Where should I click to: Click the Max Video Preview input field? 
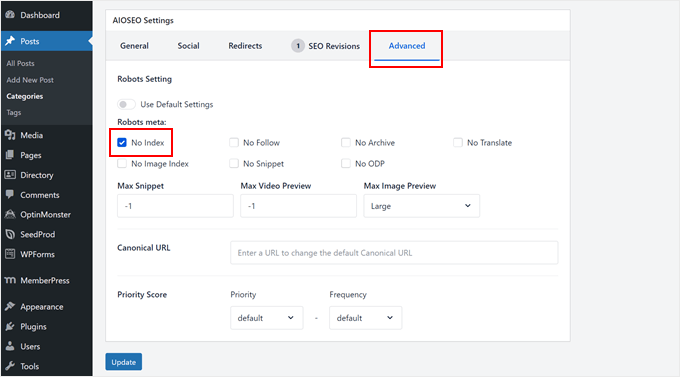tap(298, 206)
